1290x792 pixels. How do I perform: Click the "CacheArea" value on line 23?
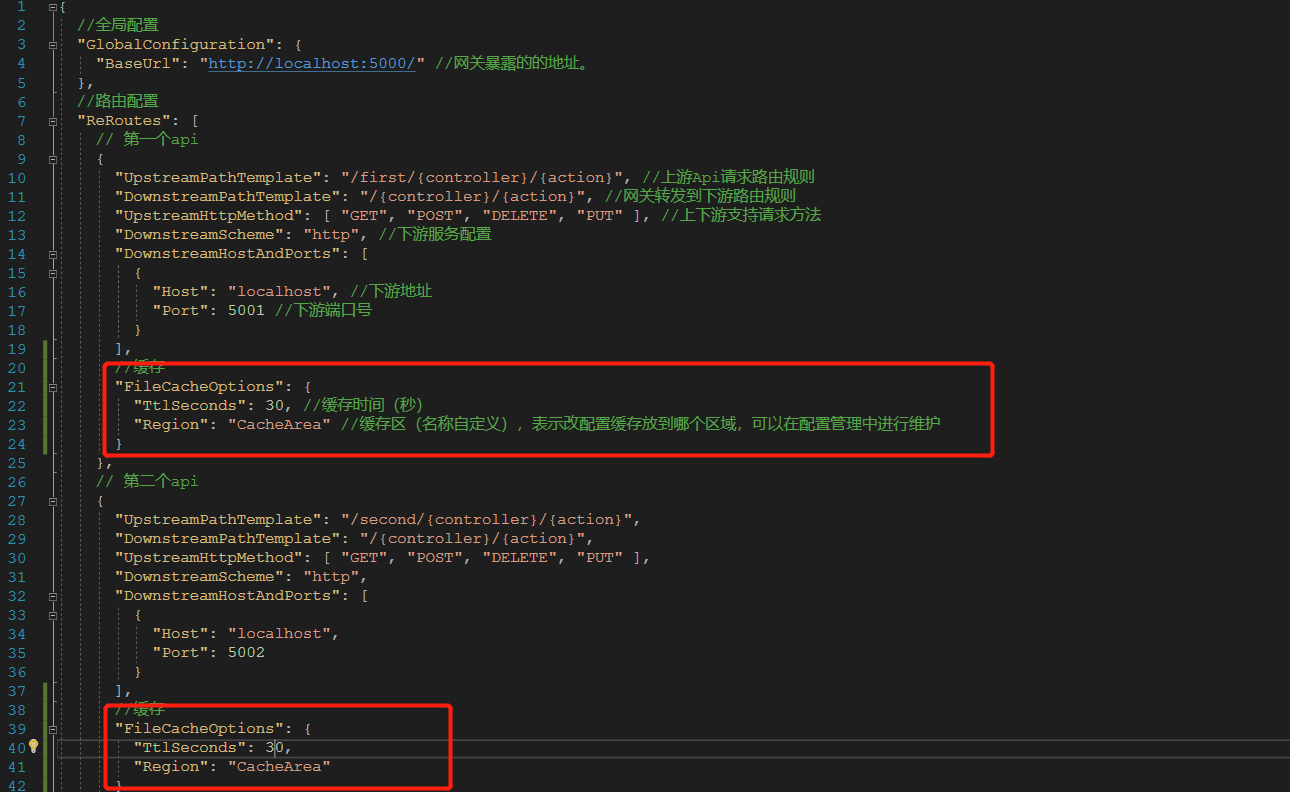coord(279,425)
